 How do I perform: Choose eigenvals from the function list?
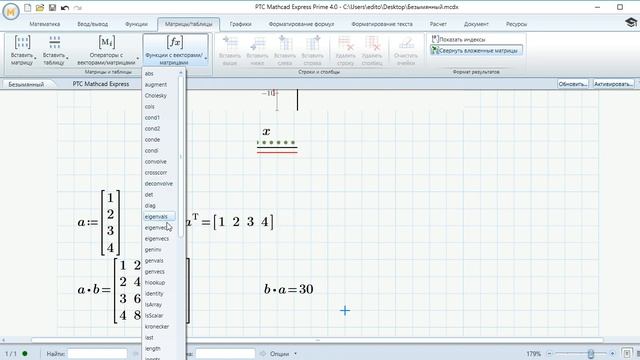[159, 217]
